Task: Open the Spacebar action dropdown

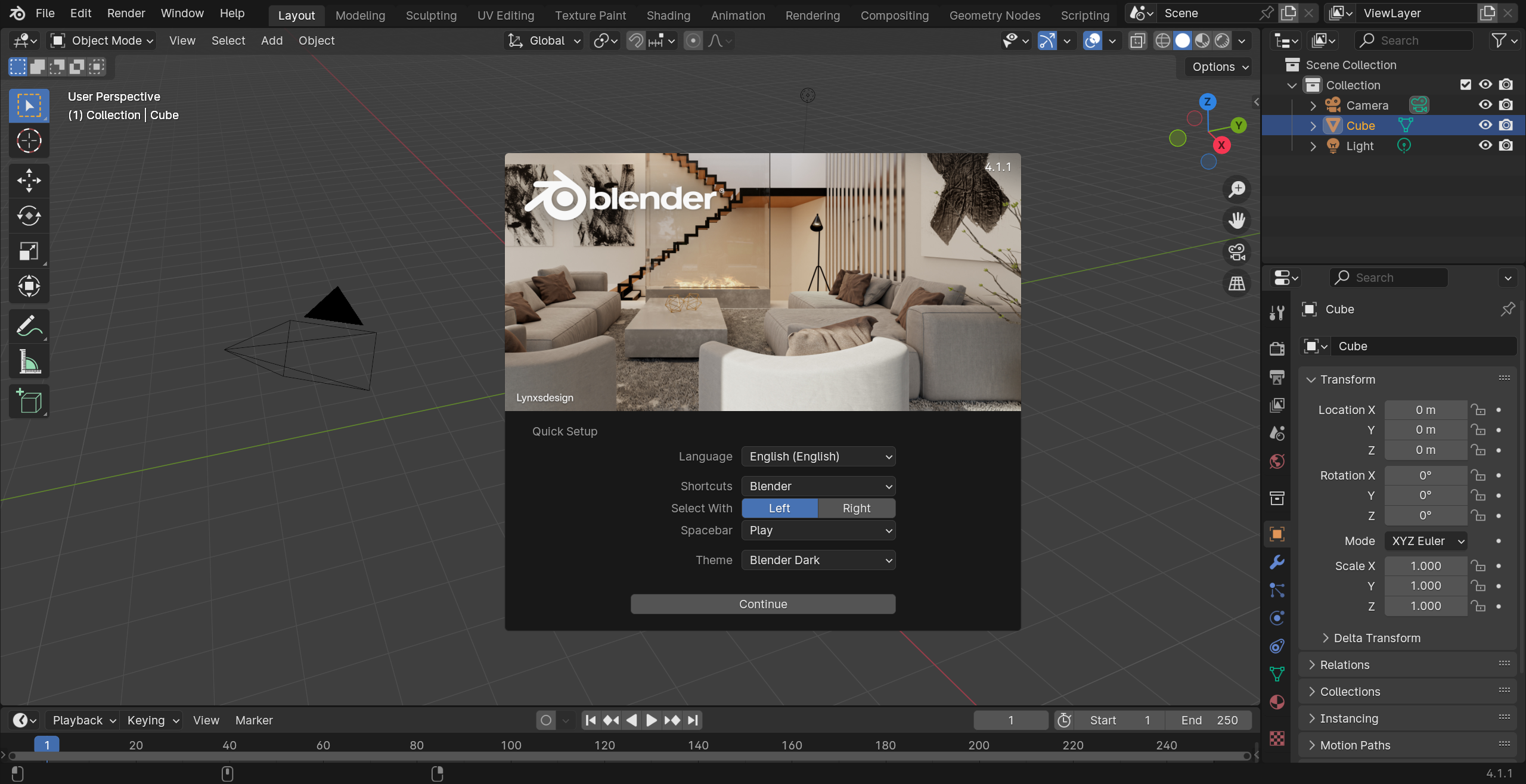Action: coord(818,530)
